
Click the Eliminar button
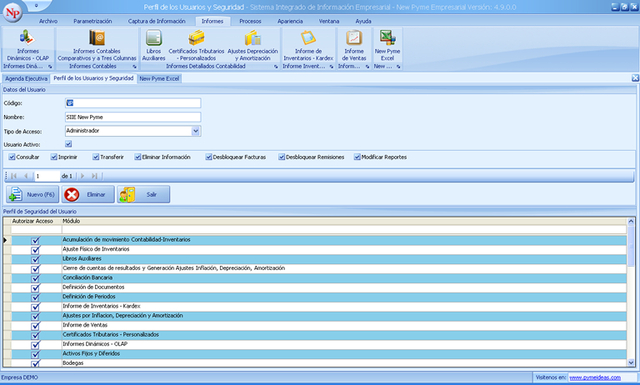point(88,194)
